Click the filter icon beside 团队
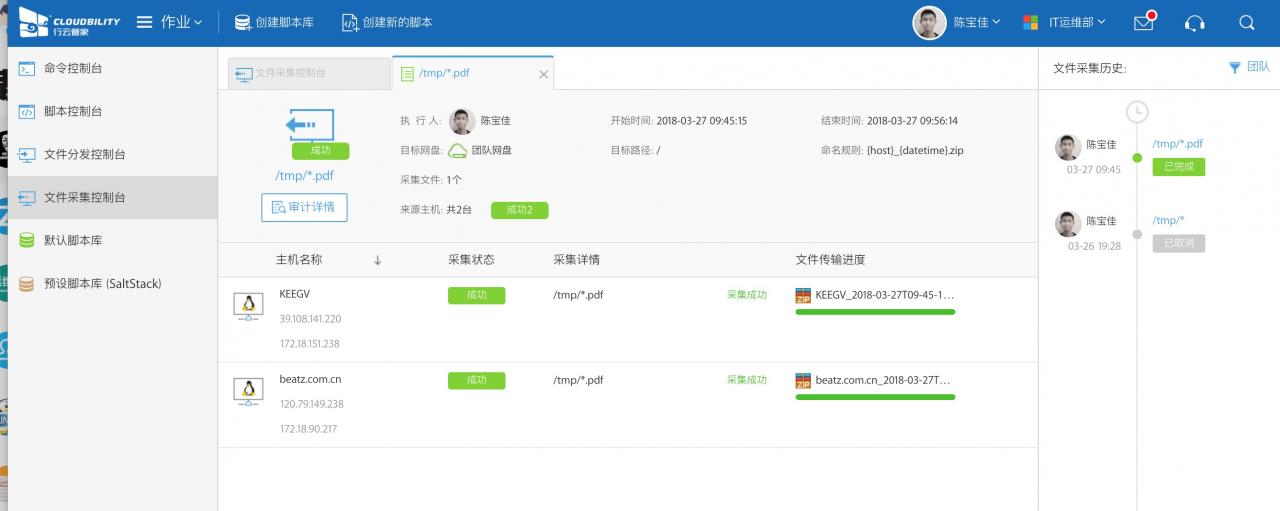 coord(1234,67)
